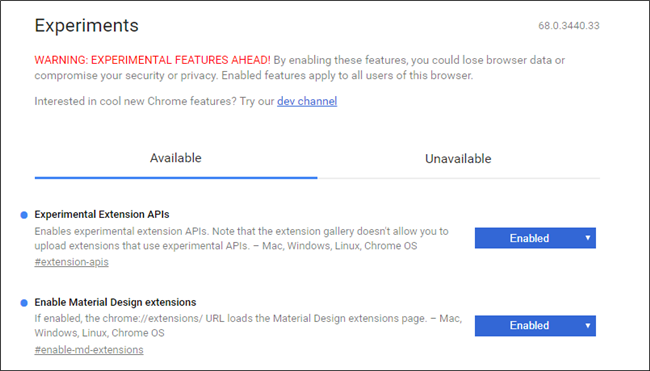The height and width of the screenshot is (371, 650).
Task: Select the Enable Material Design extensions title
Action: (115, 302)
